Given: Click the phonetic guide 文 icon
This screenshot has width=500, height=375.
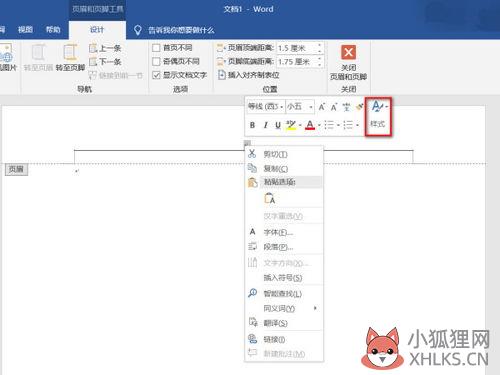Looking at the screenshot, I should pyautogui.click(x=346, y=107).
